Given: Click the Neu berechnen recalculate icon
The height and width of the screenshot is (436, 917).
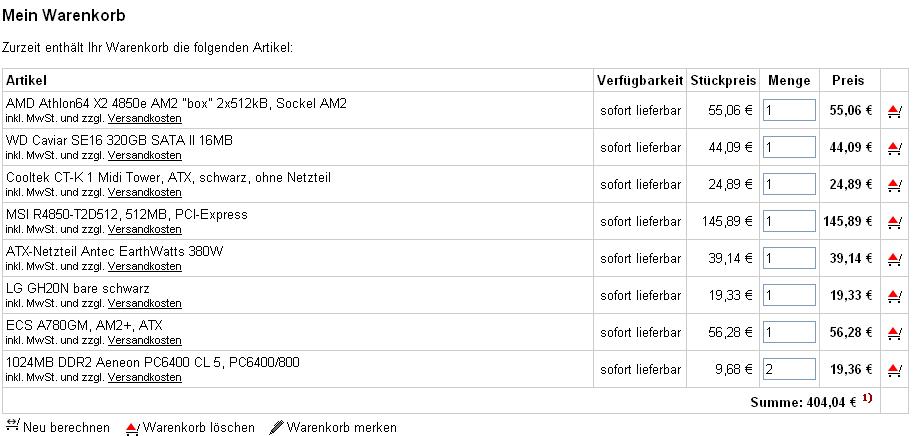Looking at the screenshot, I should (x=12, y=425).
